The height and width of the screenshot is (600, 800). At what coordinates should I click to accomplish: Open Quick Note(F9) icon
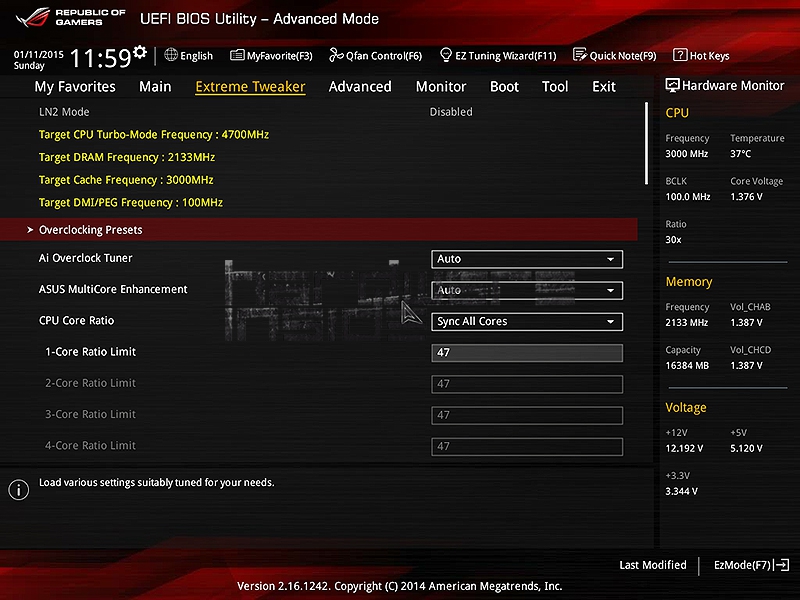click(x=580, y=56)
